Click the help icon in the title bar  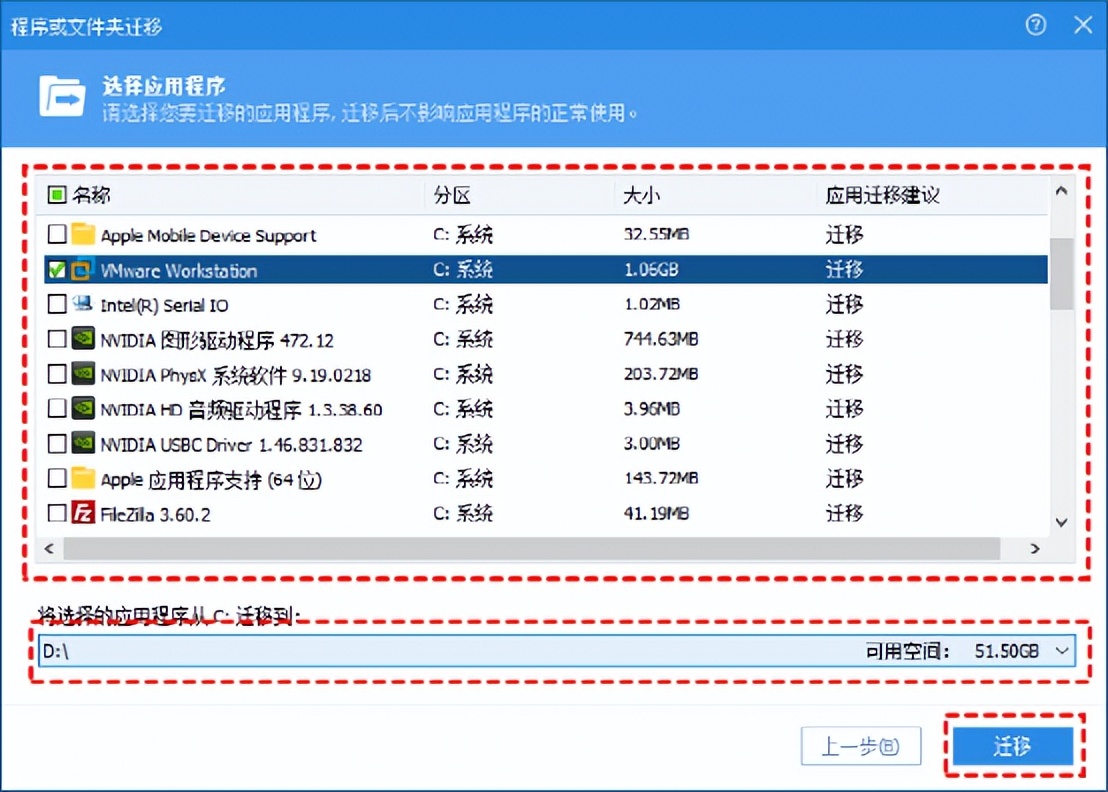pos(1035,24)
